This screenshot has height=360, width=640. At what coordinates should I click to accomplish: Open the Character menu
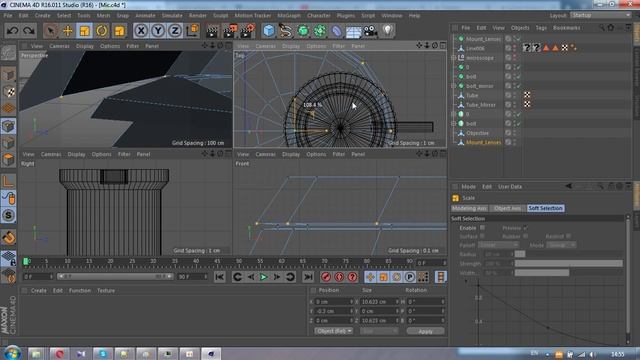pos(319,16)
